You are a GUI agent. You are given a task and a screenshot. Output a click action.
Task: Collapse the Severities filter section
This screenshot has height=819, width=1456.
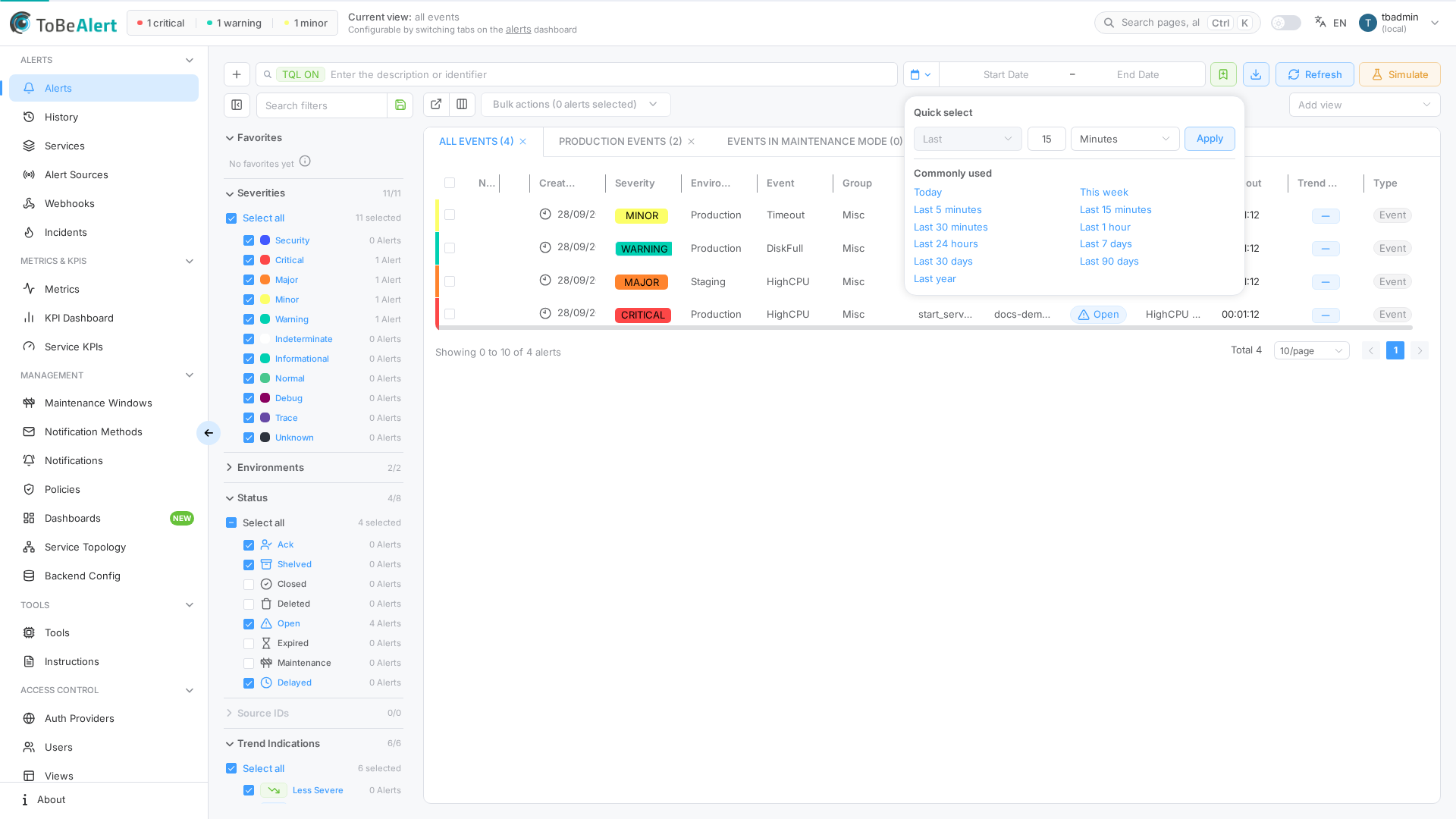click(313, 193)
